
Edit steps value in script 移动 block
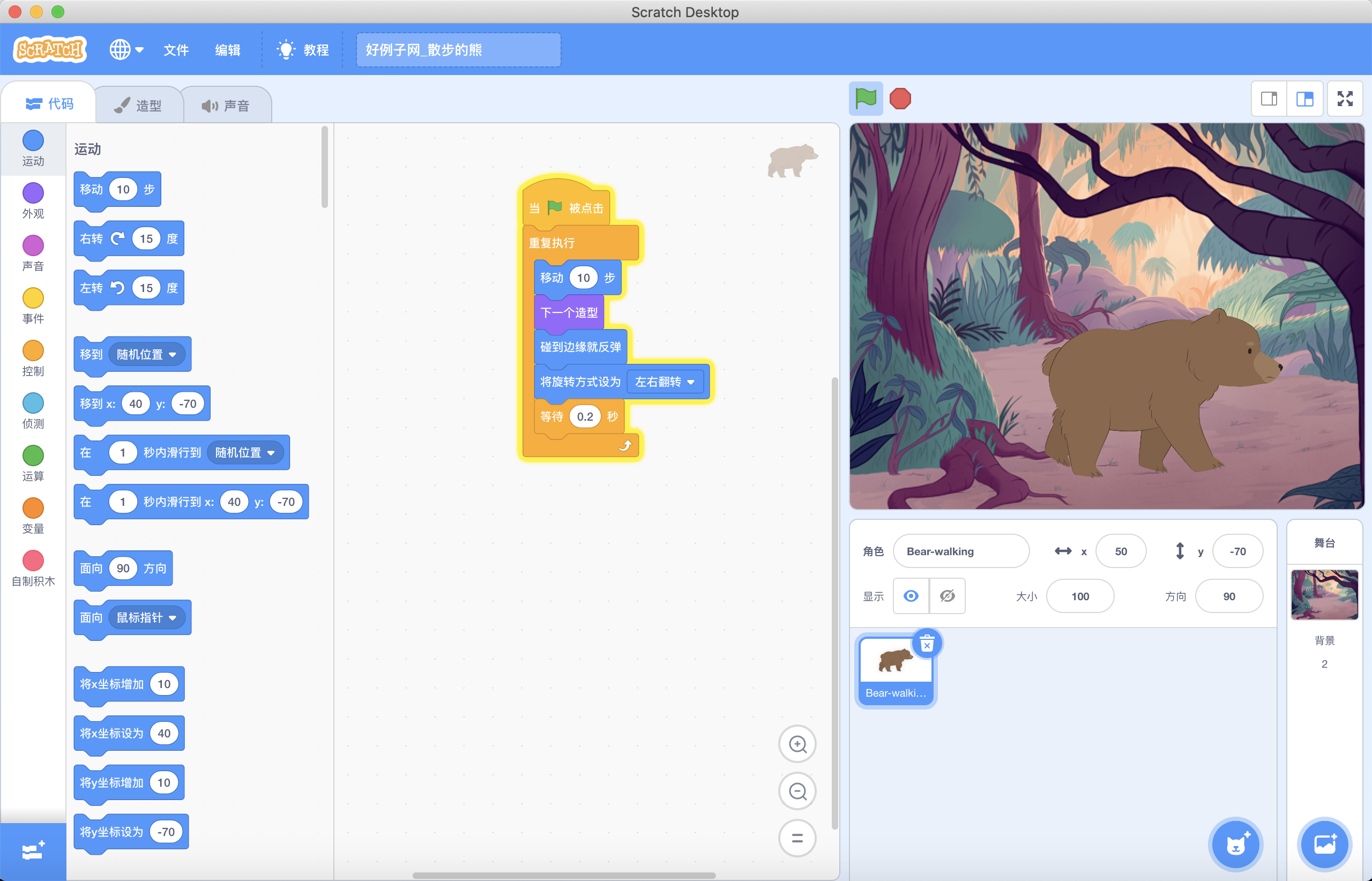(x=583, y=278)
